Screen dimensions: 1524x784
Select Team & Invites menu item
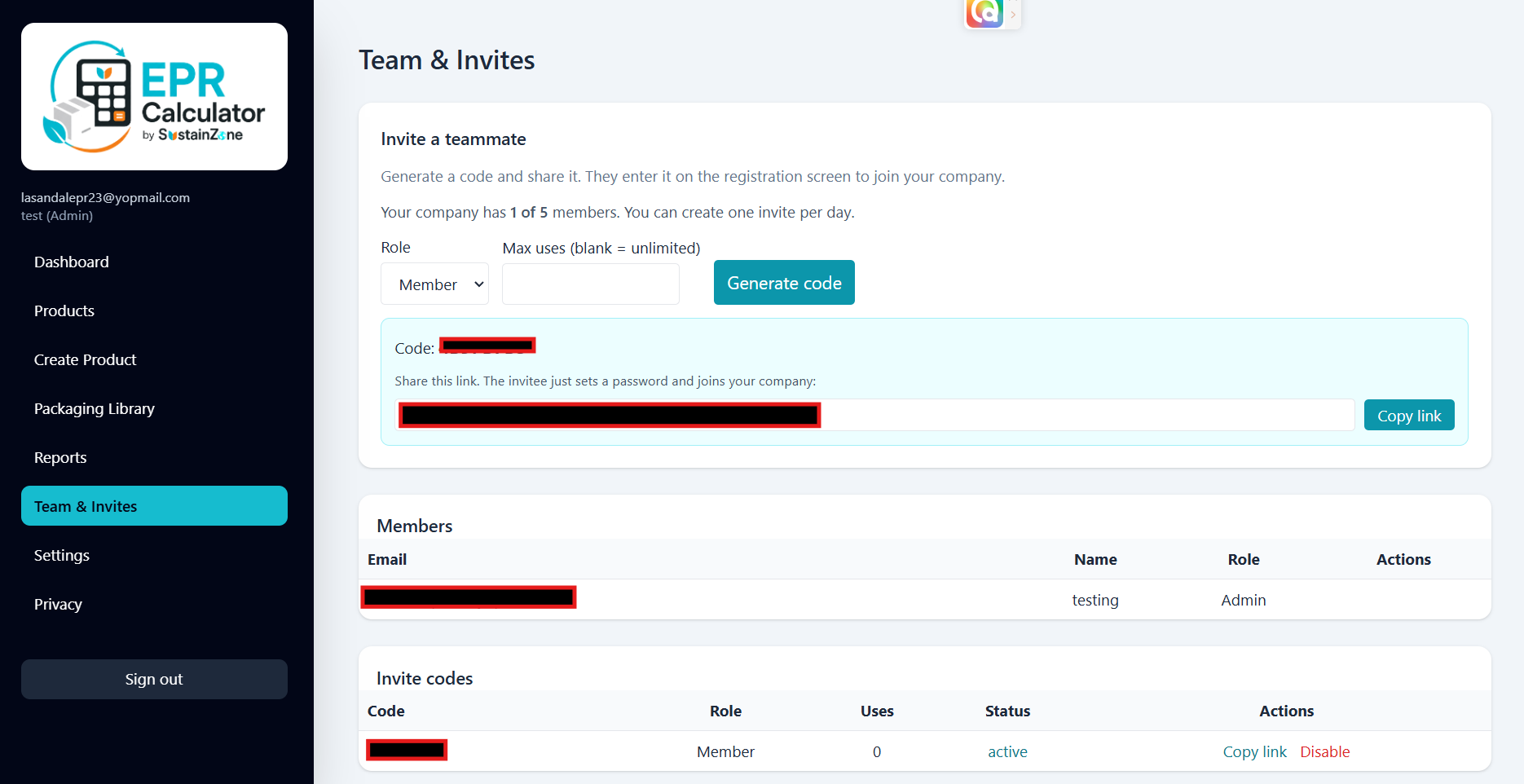pos(154,506)
